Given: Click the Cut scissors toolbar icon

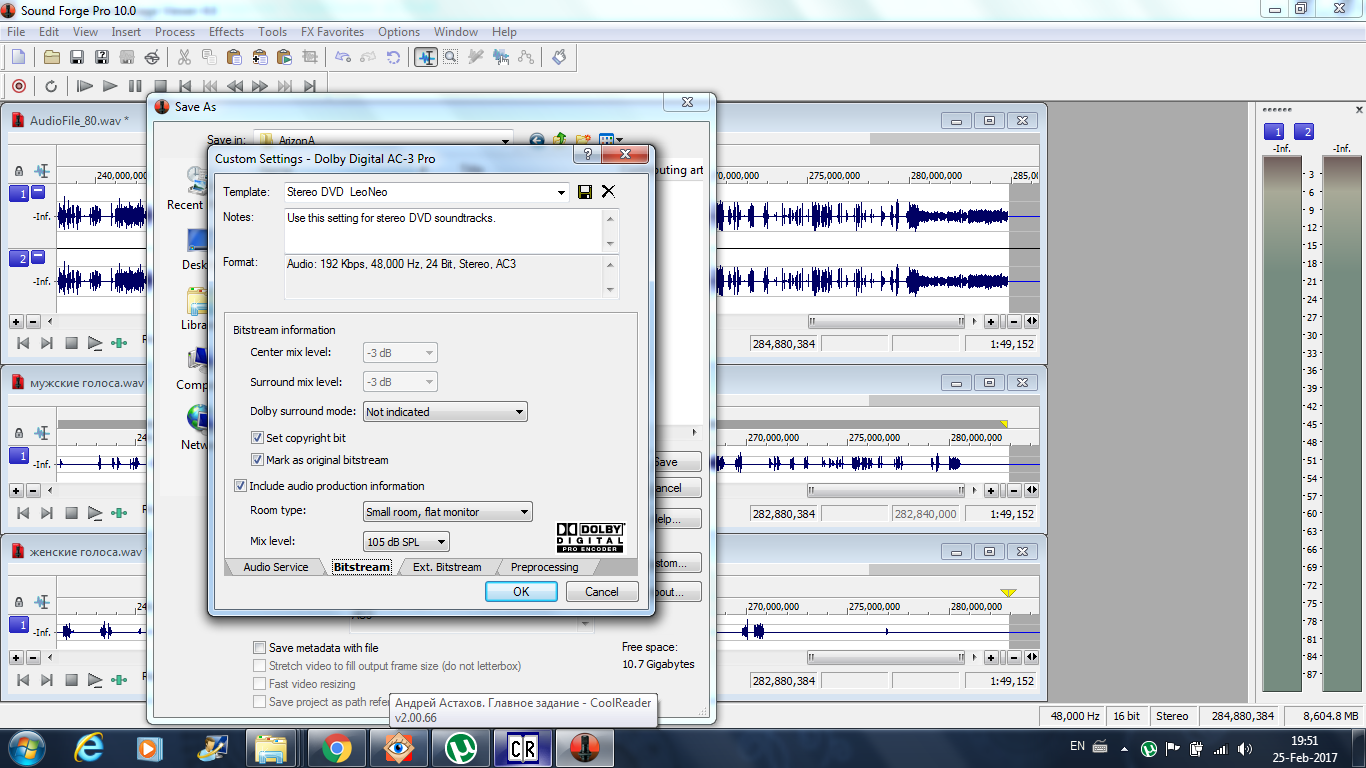Looking at the screenshot, I should tap(186, 57).
